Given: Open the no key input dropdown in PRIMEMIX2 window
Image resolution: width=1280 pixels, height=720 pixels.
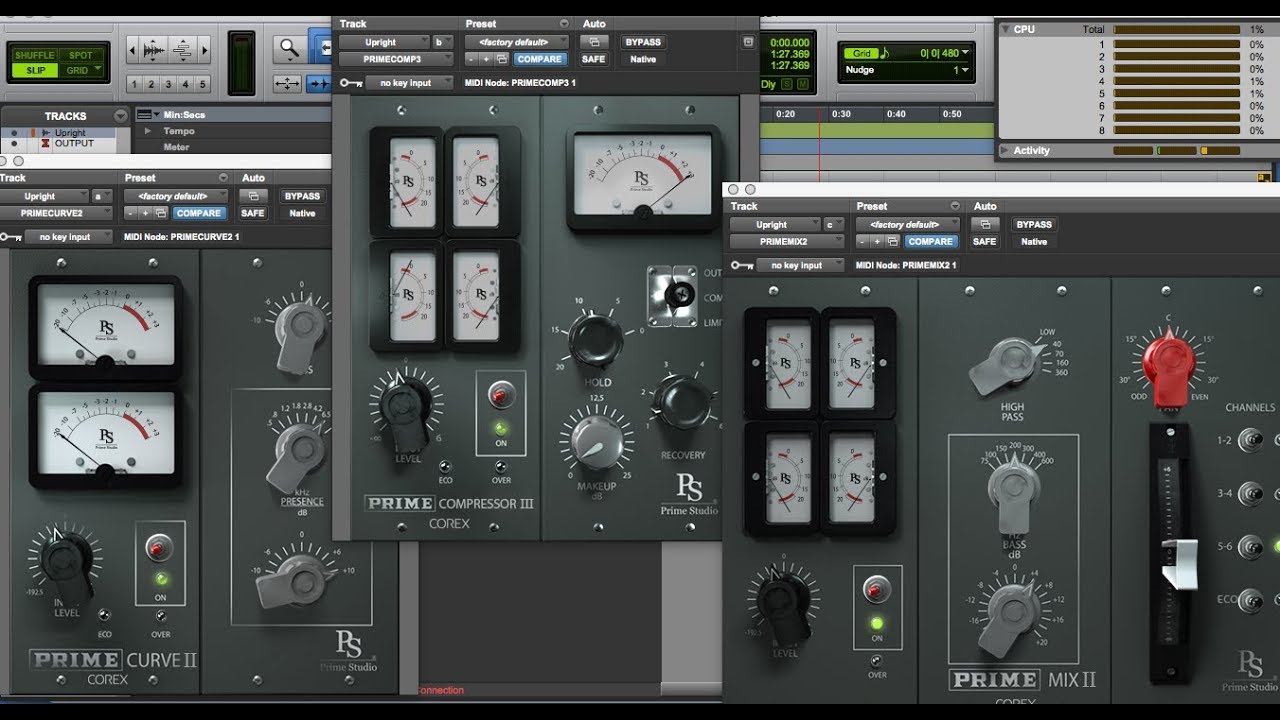Looking at the screenshot, I should 800,265.
